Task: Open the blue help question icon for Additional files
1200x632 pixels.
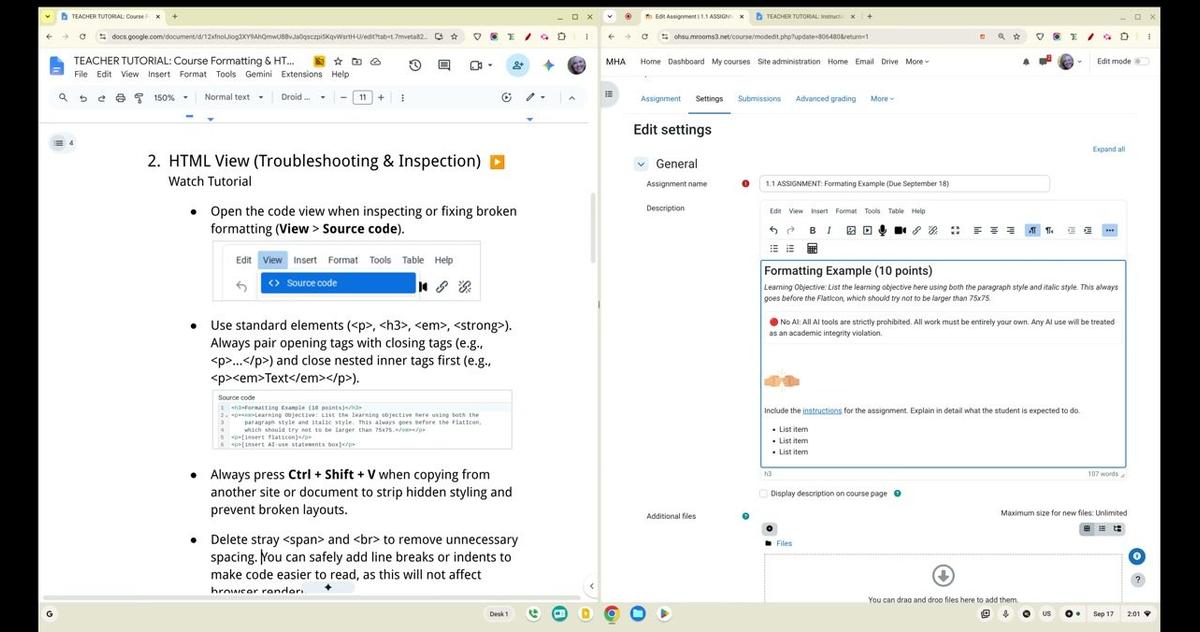Action: point(745,516)
